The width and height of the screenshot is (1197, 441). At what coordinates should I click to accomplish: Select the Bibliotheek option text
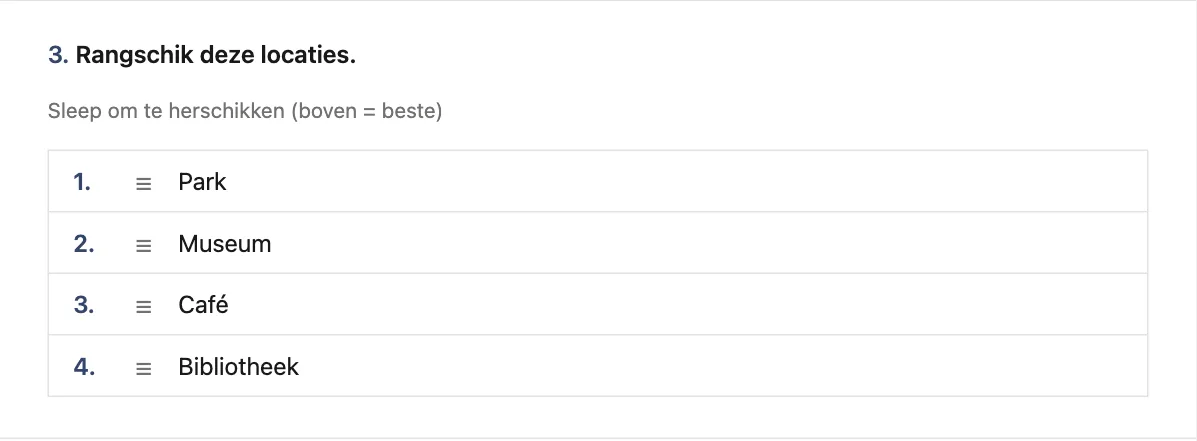coord(238,367)
